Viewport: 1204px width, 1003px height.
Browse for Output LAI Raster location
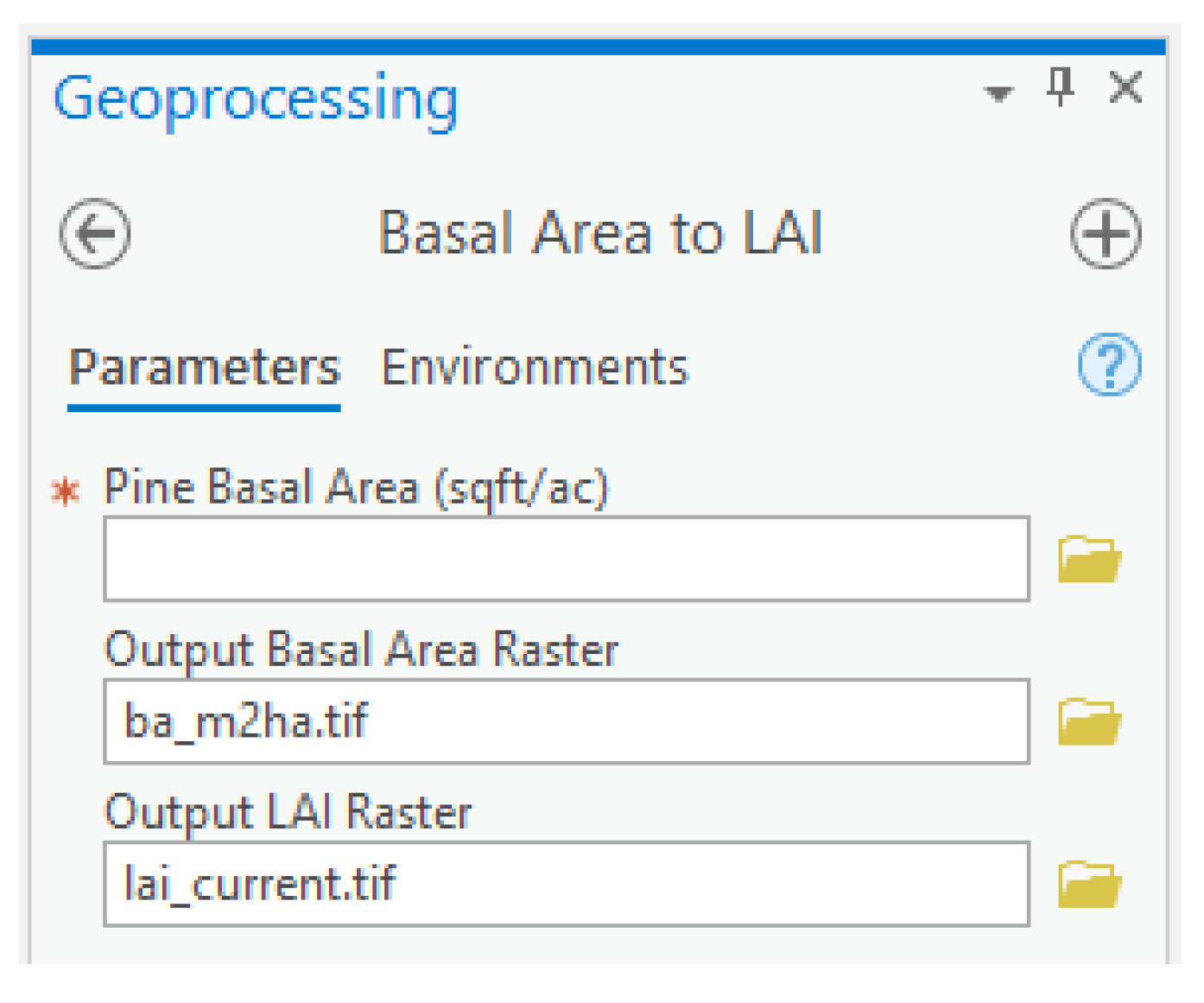(1089, 884)
